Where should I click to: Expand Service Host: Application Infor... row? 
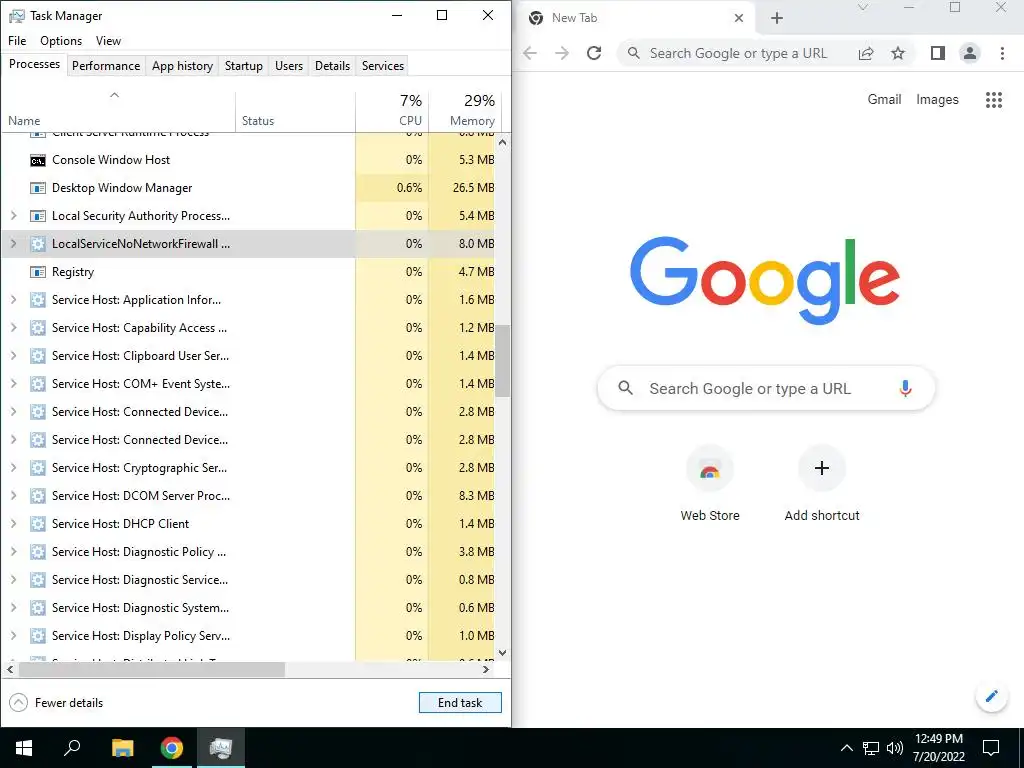(x=14, y=300)
